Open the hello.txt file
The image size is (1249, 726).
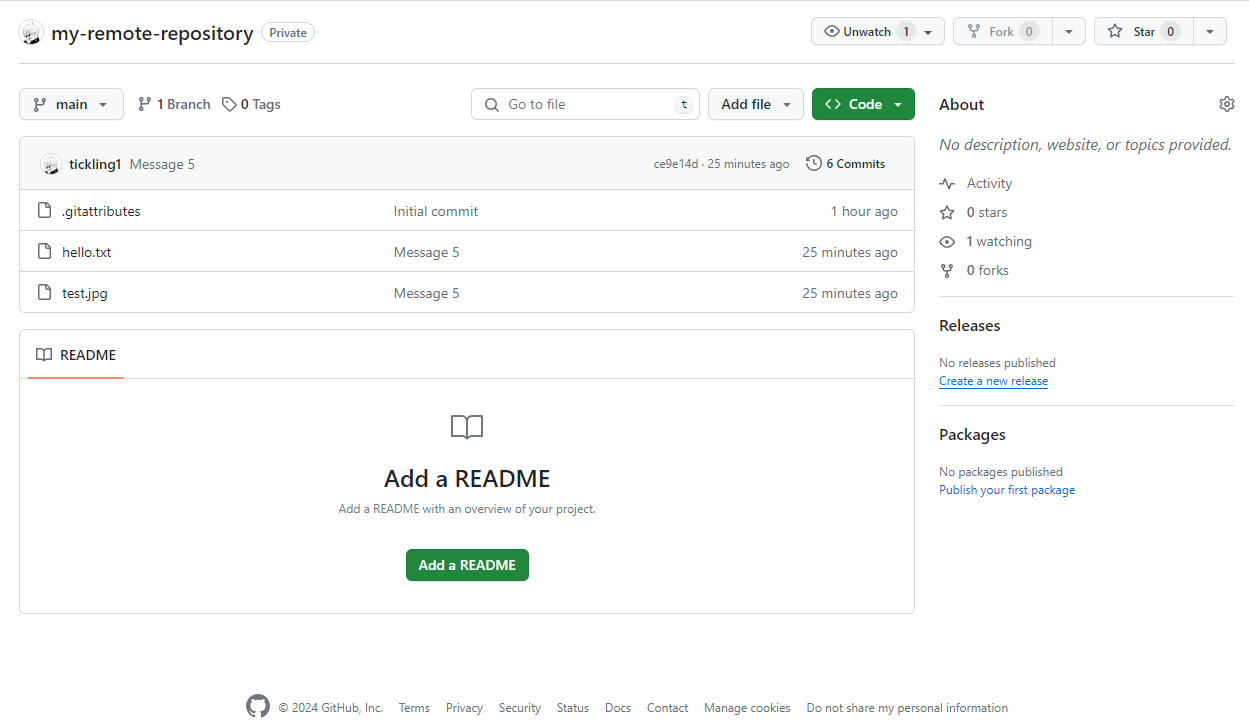[x=87, y=252]
